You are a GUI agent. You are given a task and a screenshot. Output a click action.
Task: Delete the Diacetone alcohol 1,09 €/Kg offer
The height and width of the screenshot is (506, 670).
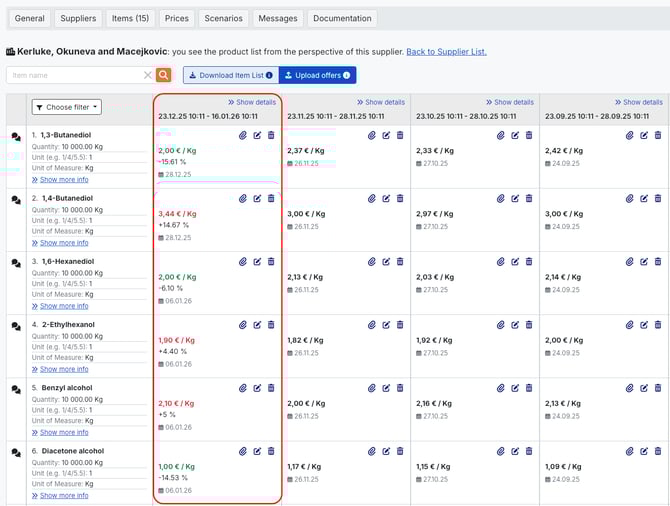tap(658, 451)
